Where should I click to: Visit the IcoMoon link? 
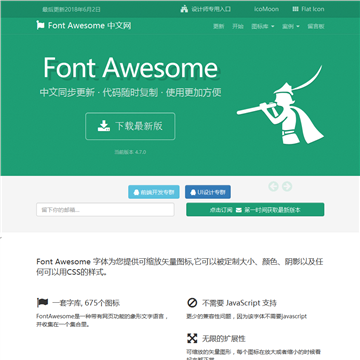266,9
